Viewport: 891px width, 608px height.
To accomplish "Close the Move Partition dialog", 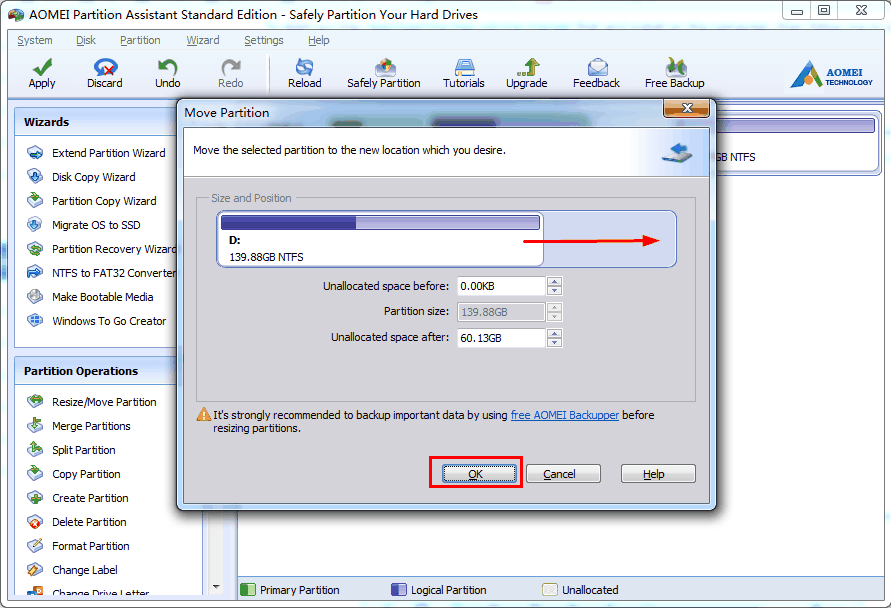I will coord(686,108).
